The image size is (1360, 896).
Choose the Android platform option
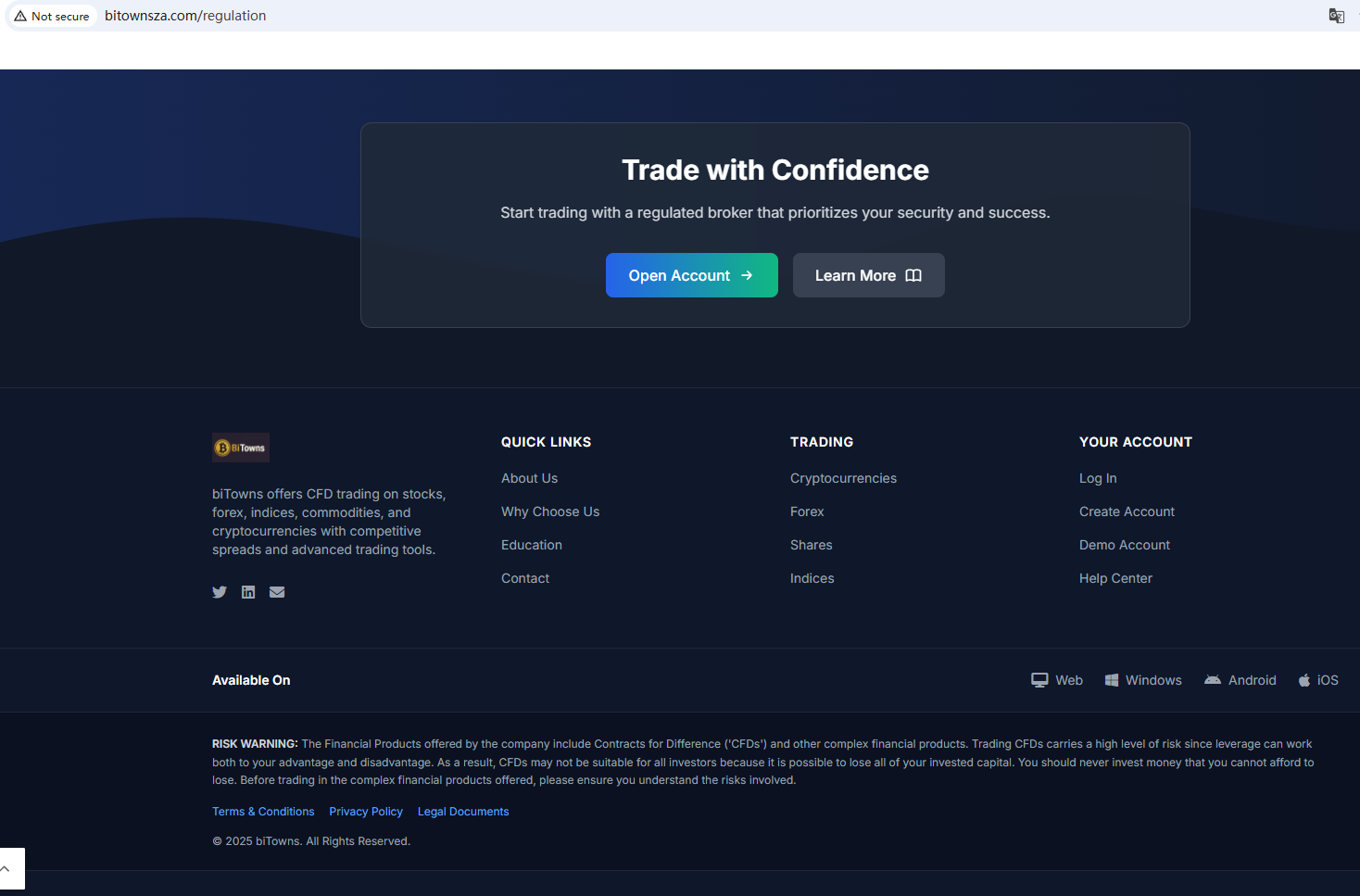(1240, 680)
